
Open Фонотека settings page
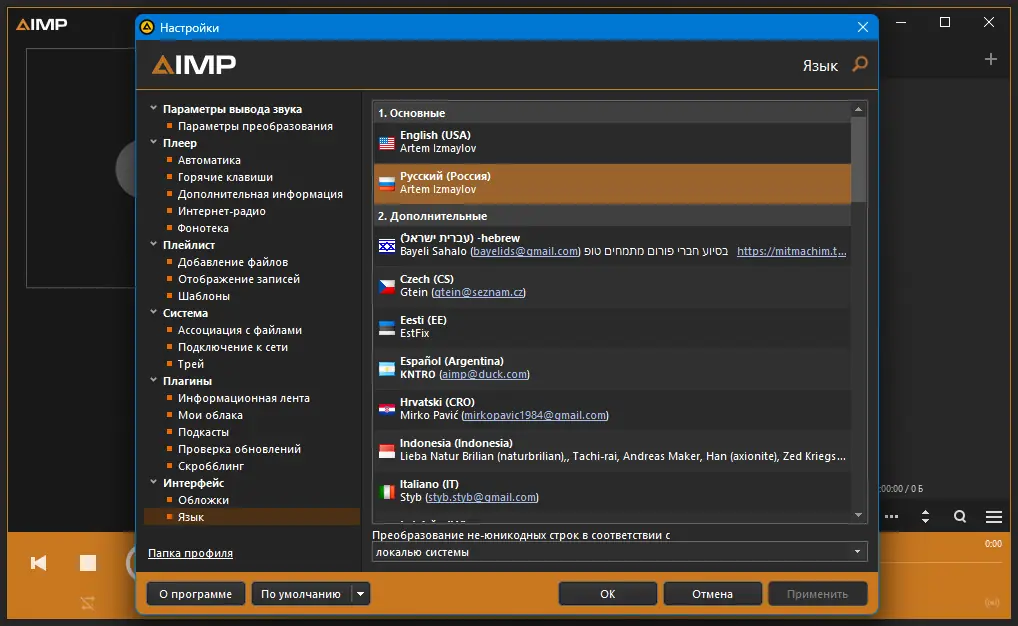[x=203, y=228]
